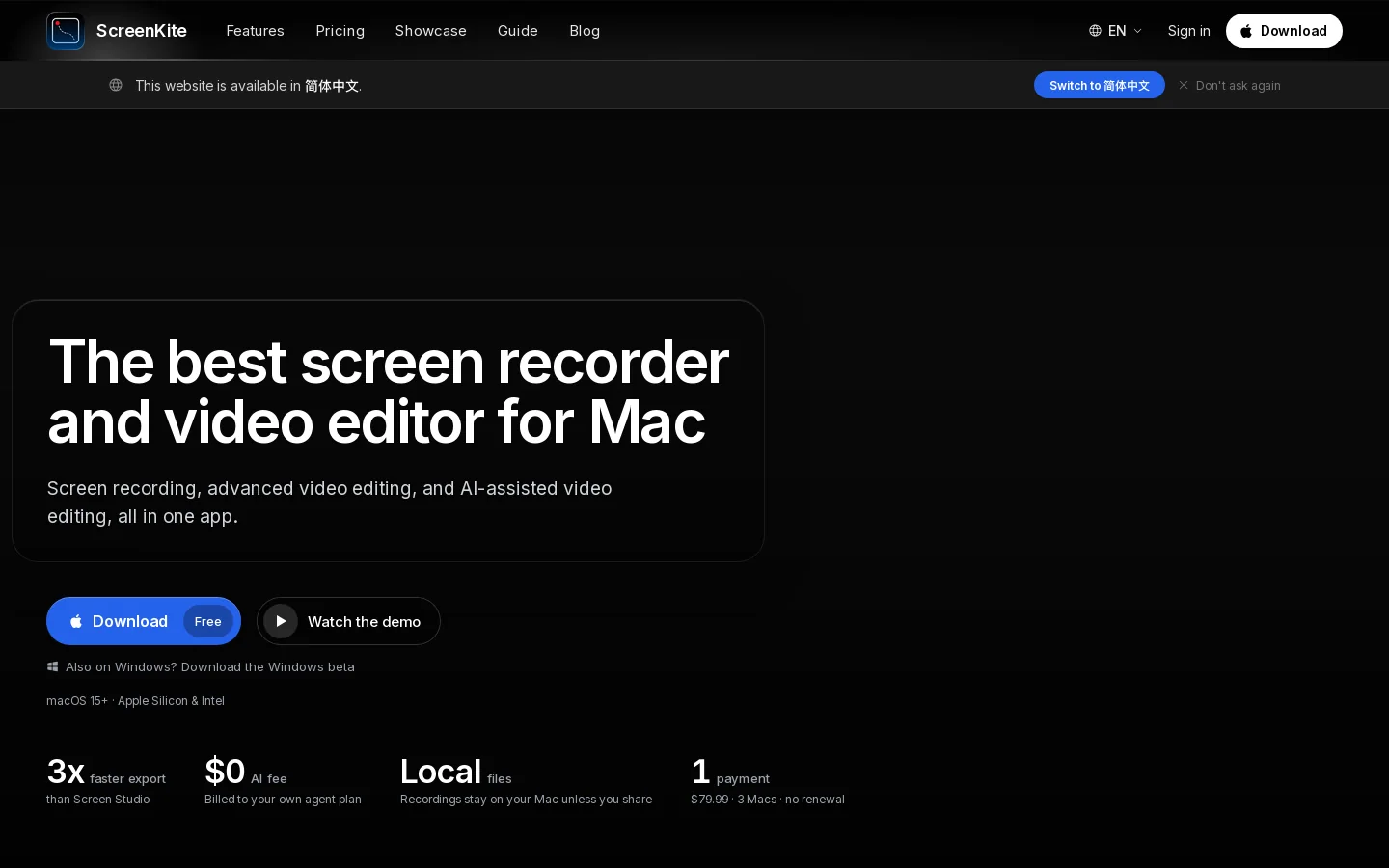Click the blue Download Free button
Viewport: 1389px width, 868px height.
pyautogui.click(x=144, y=621)
